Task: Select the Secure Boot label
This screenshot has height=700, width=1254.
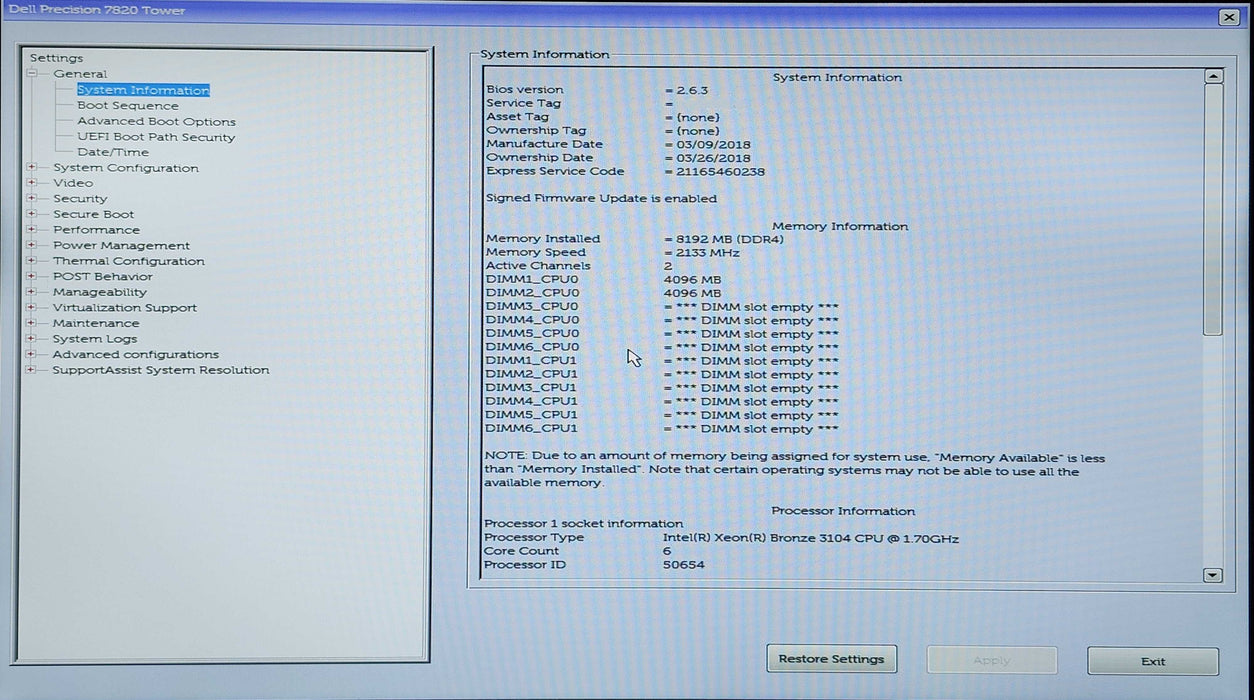Action: [x=93, y=214]
